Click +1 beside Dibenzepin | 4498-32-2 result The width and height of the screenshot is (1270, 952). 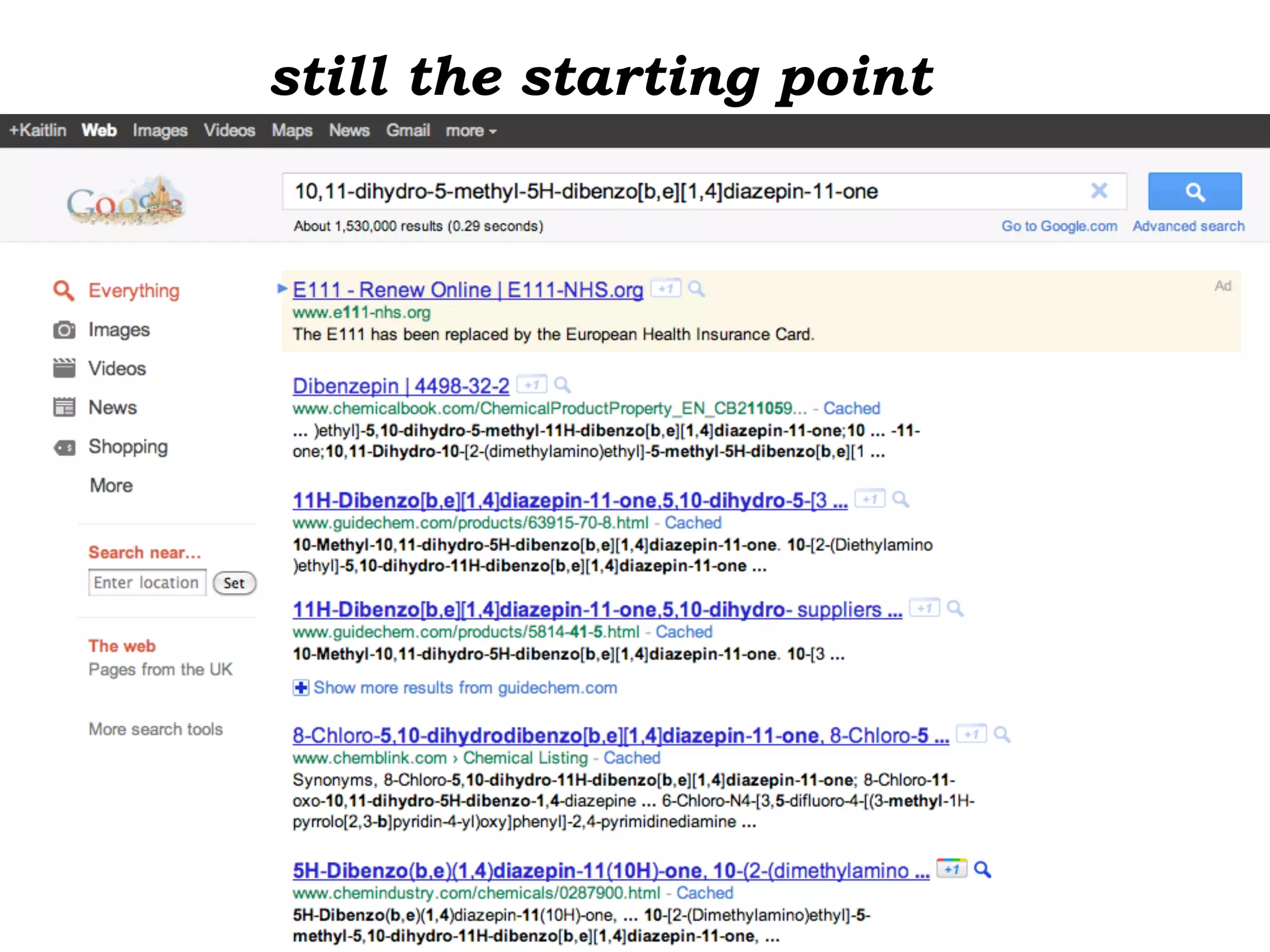[532, 385]
